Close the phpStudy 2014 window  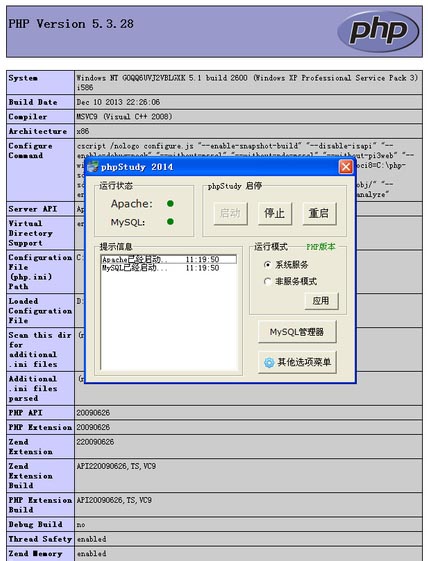[346, 167]
